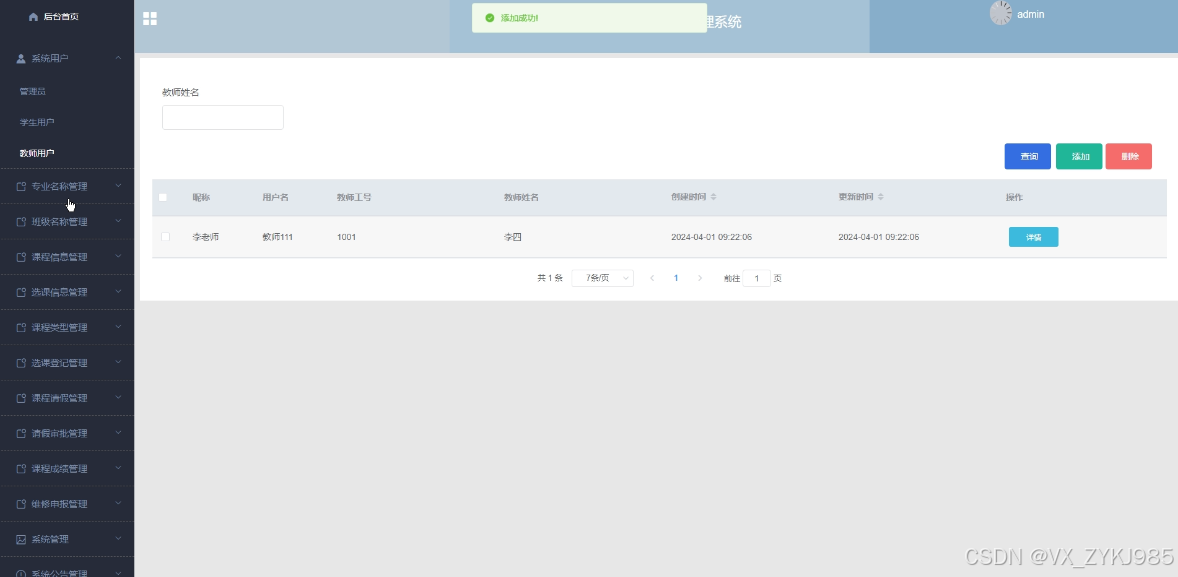
Task: Click the icon beside 班级名称管理
Action: tap(21, 222)
